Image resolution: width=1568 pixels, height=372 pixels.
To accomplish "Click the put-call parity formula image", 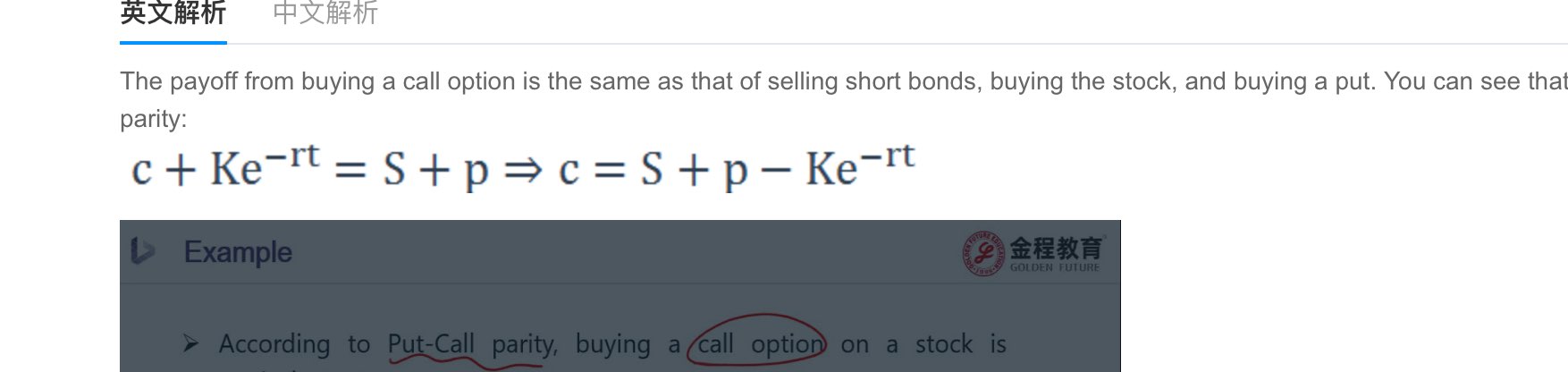I will click(x=523, y=167).
